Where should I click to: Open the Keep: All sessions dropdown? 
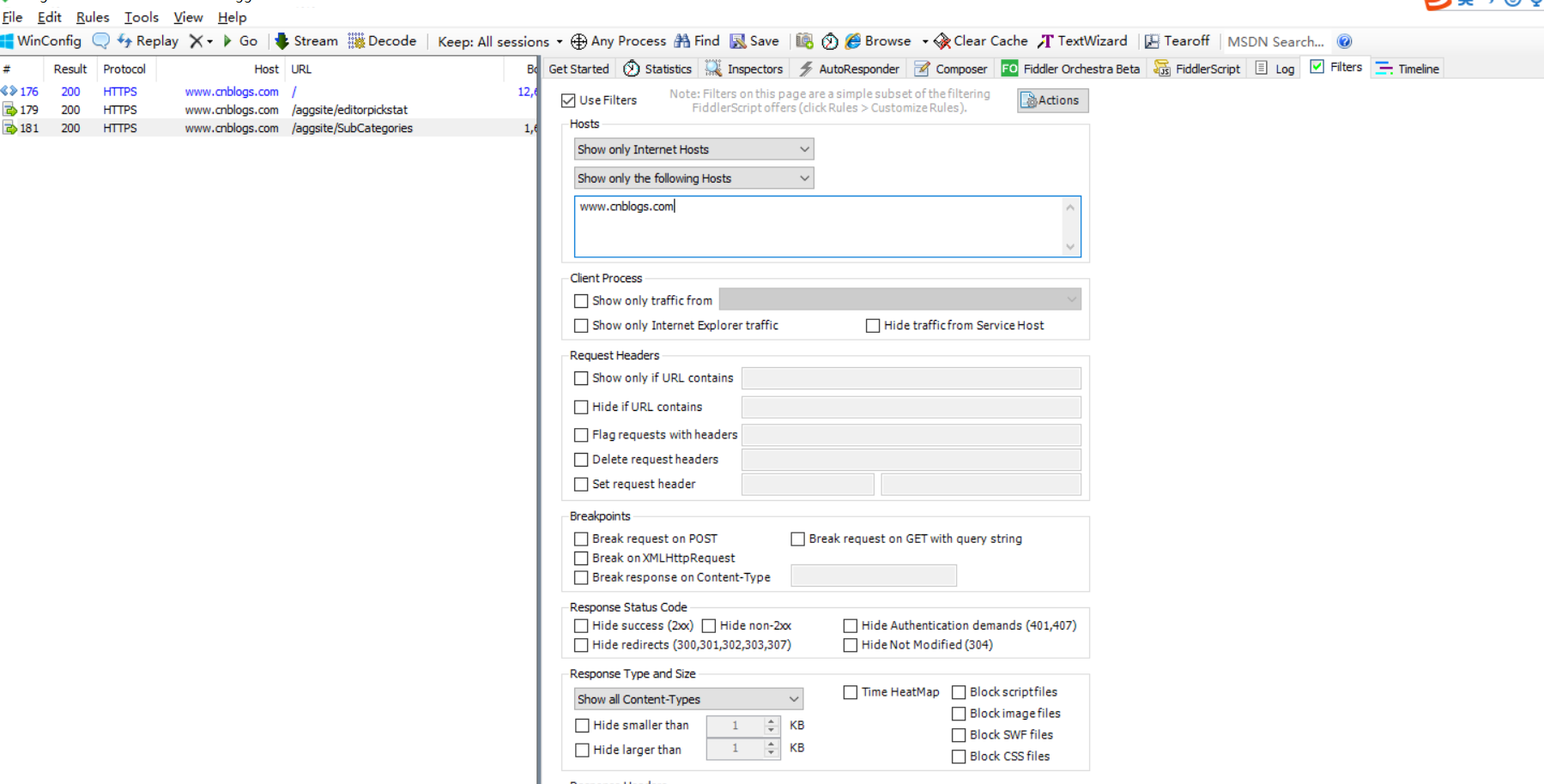pos(500,41)
